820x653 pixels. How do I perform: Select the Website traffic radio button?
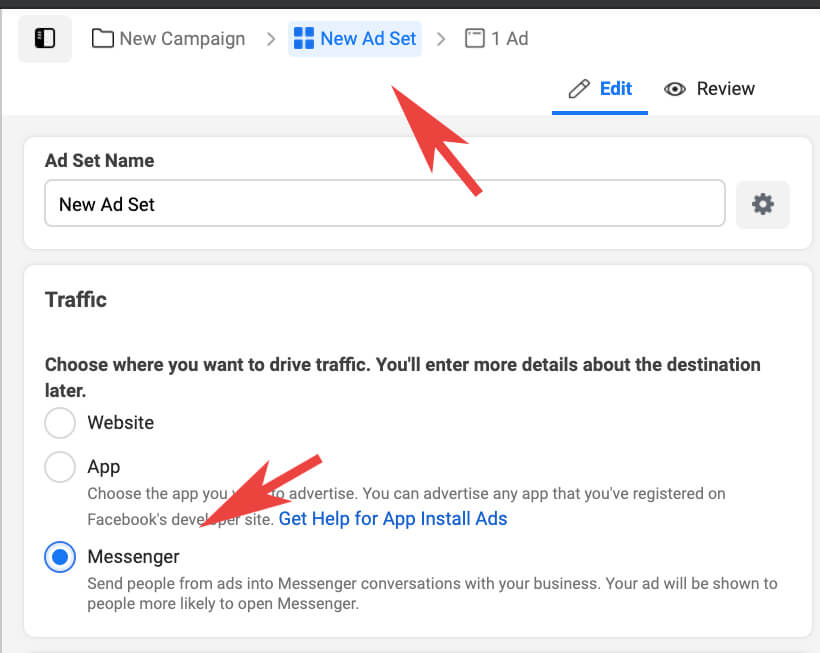(x=60, y=423)
